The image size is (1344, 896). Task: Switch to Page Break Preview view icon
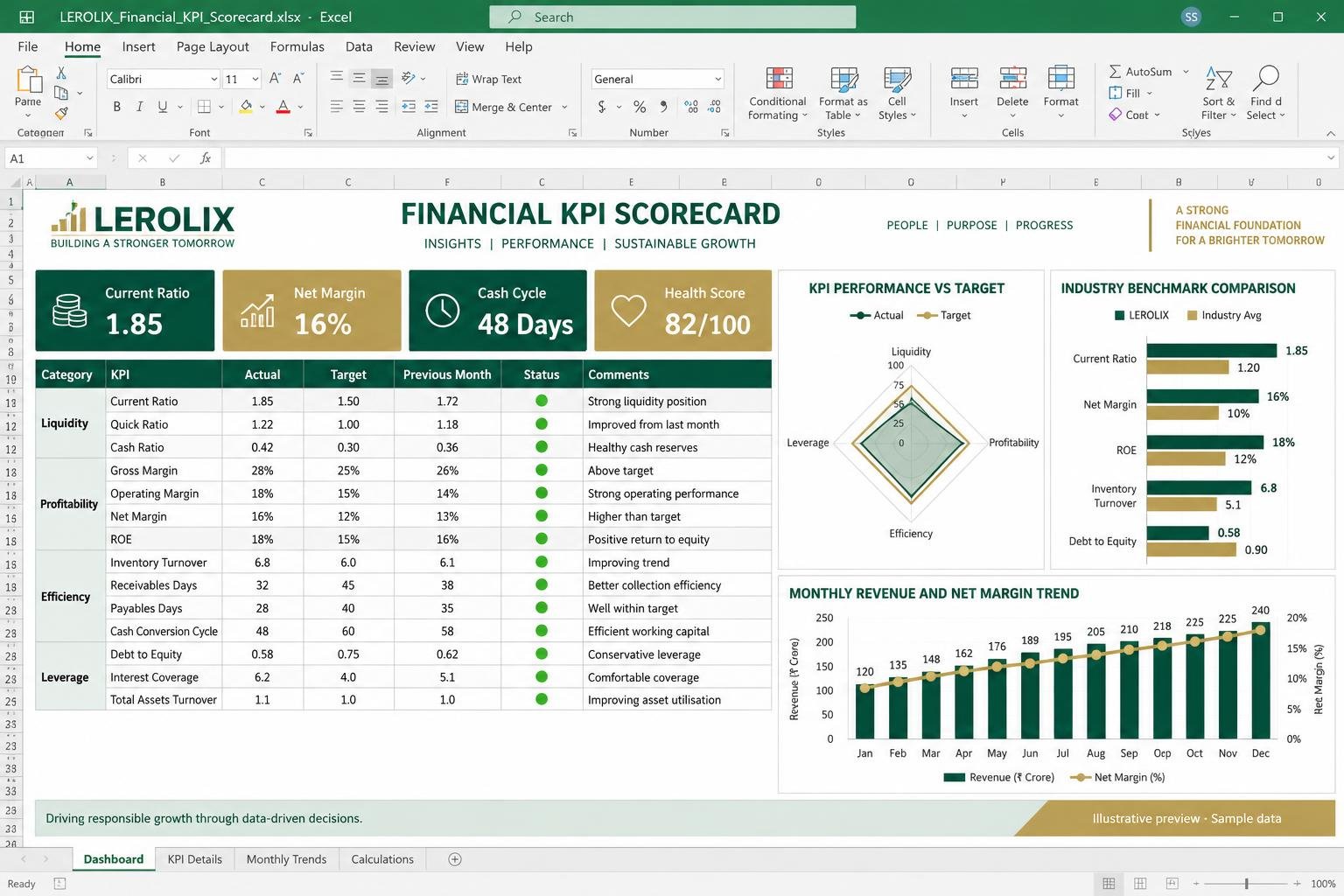coord(1172,884)
